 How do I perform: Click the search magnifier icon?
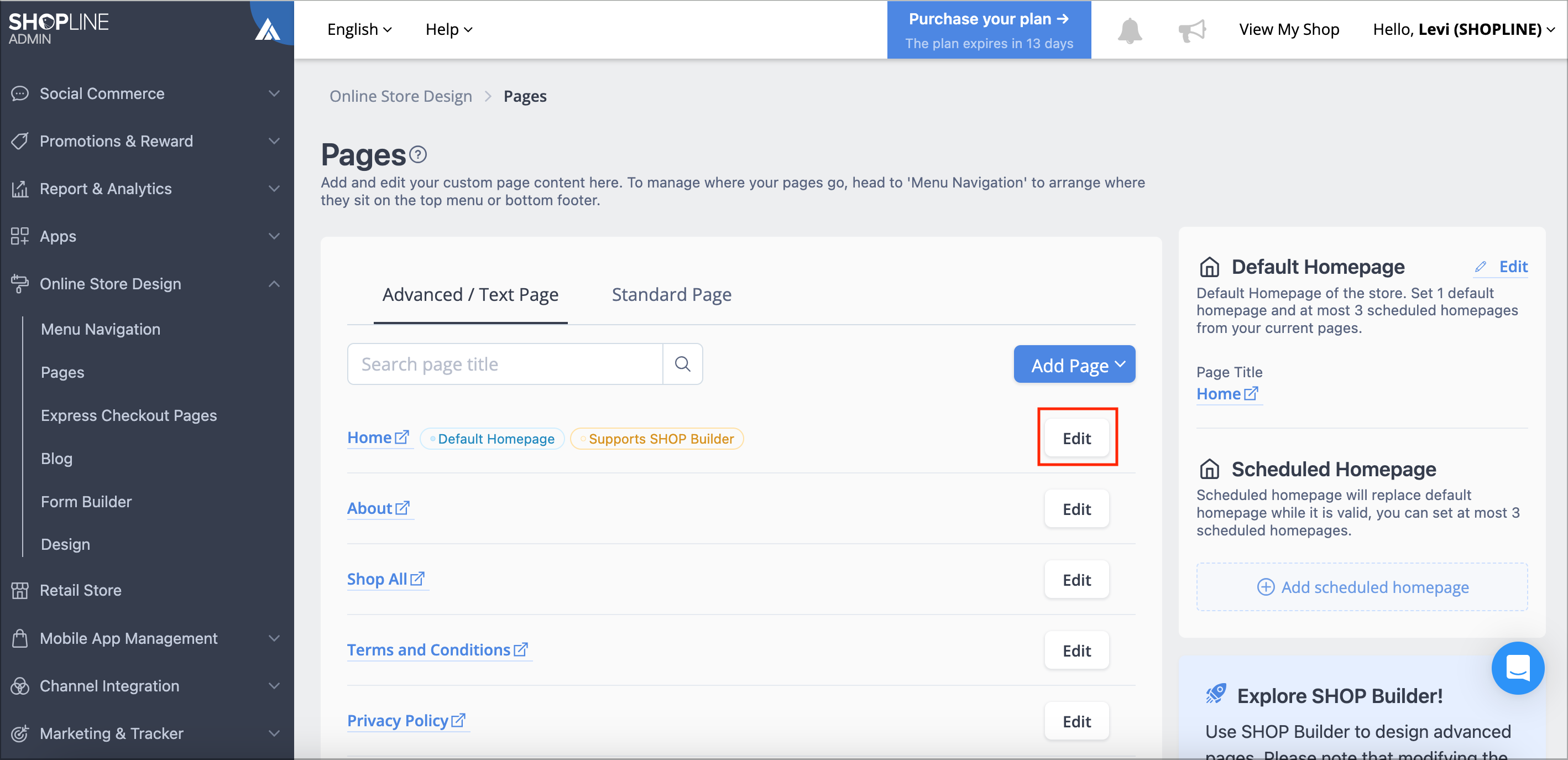(x=682, y=364)
